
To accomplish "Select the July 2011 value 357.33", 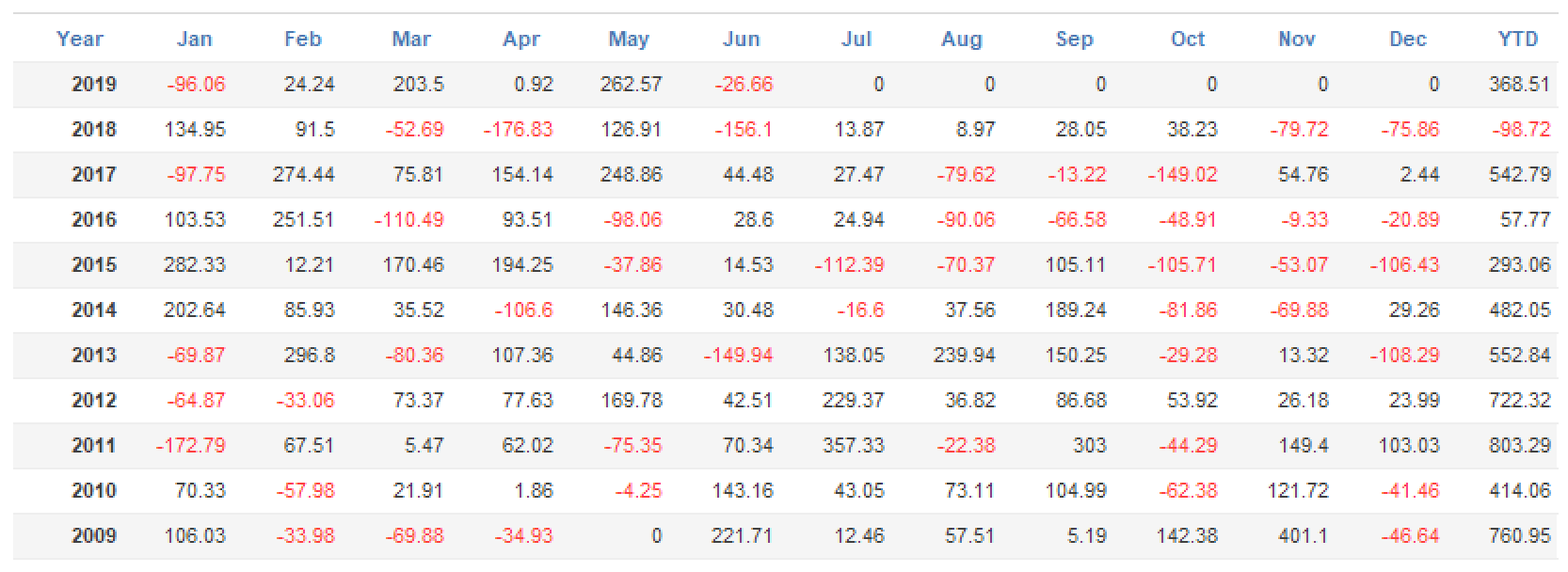I will pos(854,446).
